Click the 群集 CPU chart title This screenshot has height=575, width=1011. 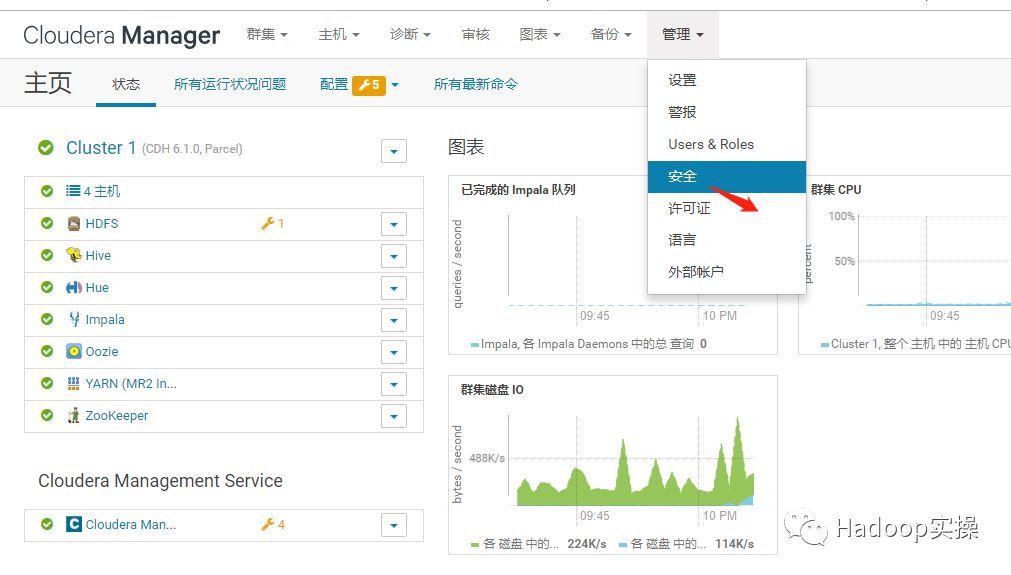coord(836,190)
